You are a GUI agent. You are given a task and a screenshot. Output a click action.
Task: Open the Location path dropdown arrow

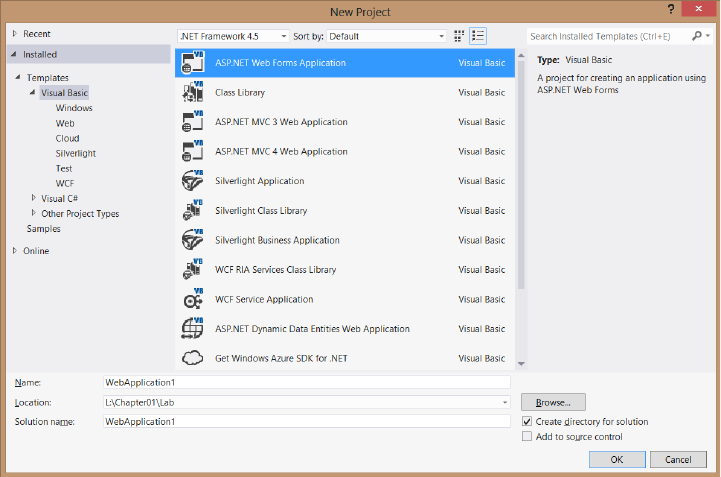505,402
